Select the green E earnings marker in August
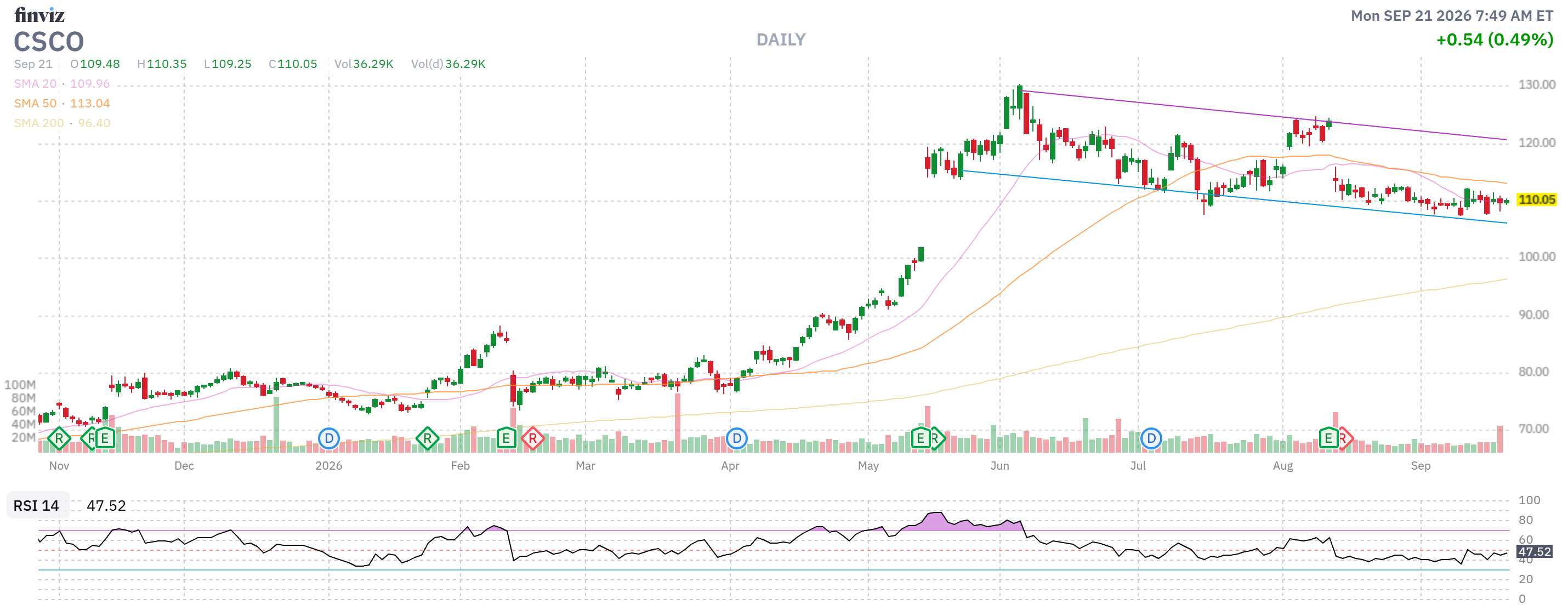Viewport: 1568px width, 616px height. tap(1328, 438)
